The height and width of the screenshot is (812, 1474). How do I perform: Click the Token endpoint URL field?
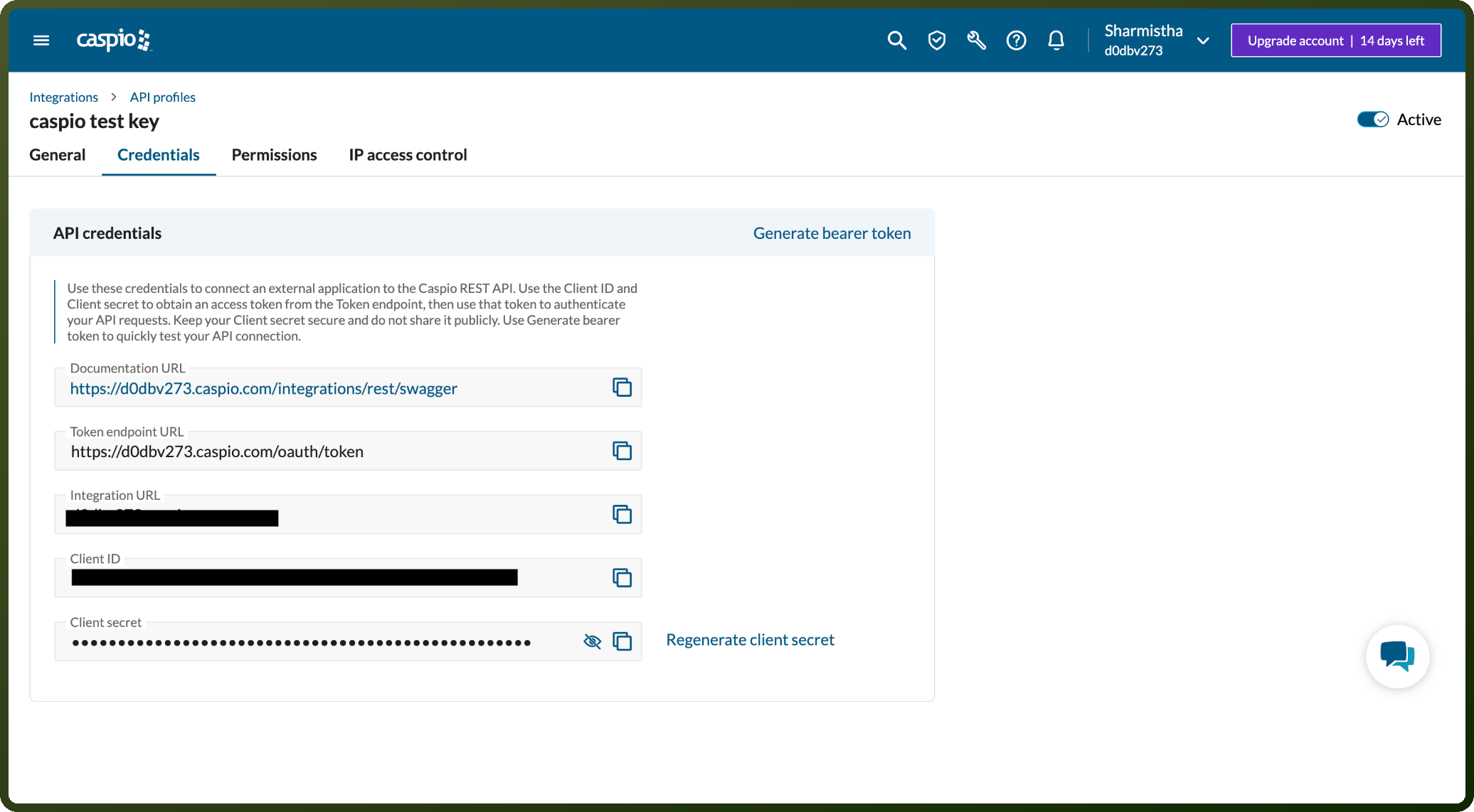pos(348,451)
